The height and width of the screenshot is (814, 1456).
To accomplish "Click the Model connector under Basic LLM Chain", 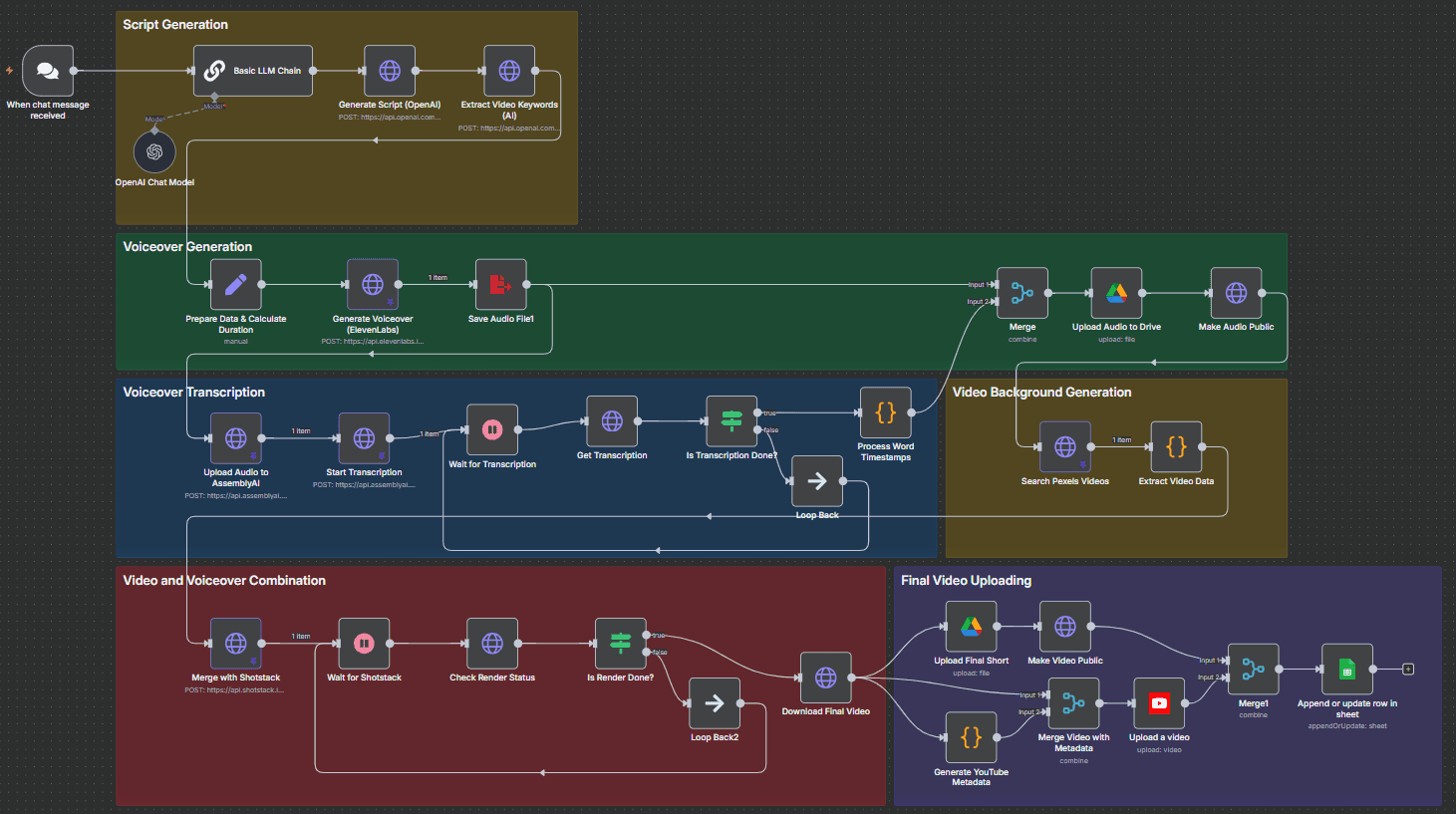I will tap(214, 98).
